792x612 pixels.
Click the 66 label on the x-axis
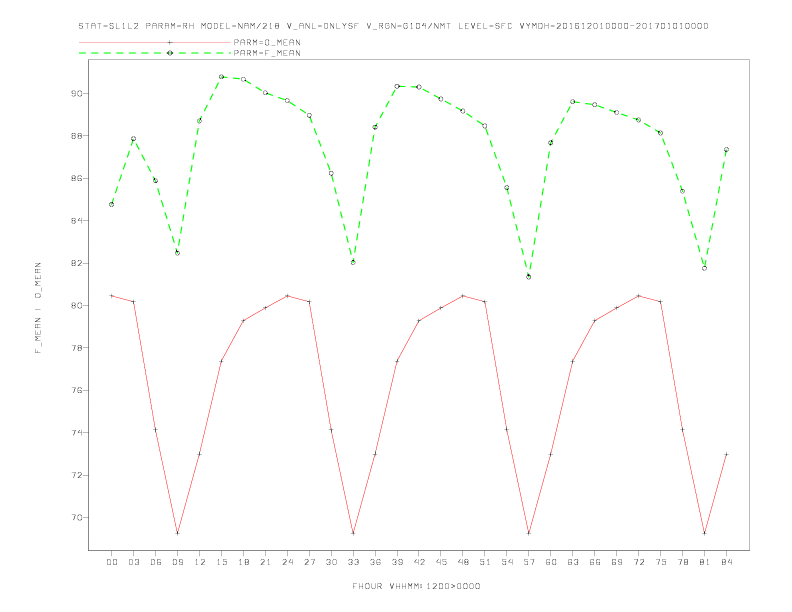point(595,562)
